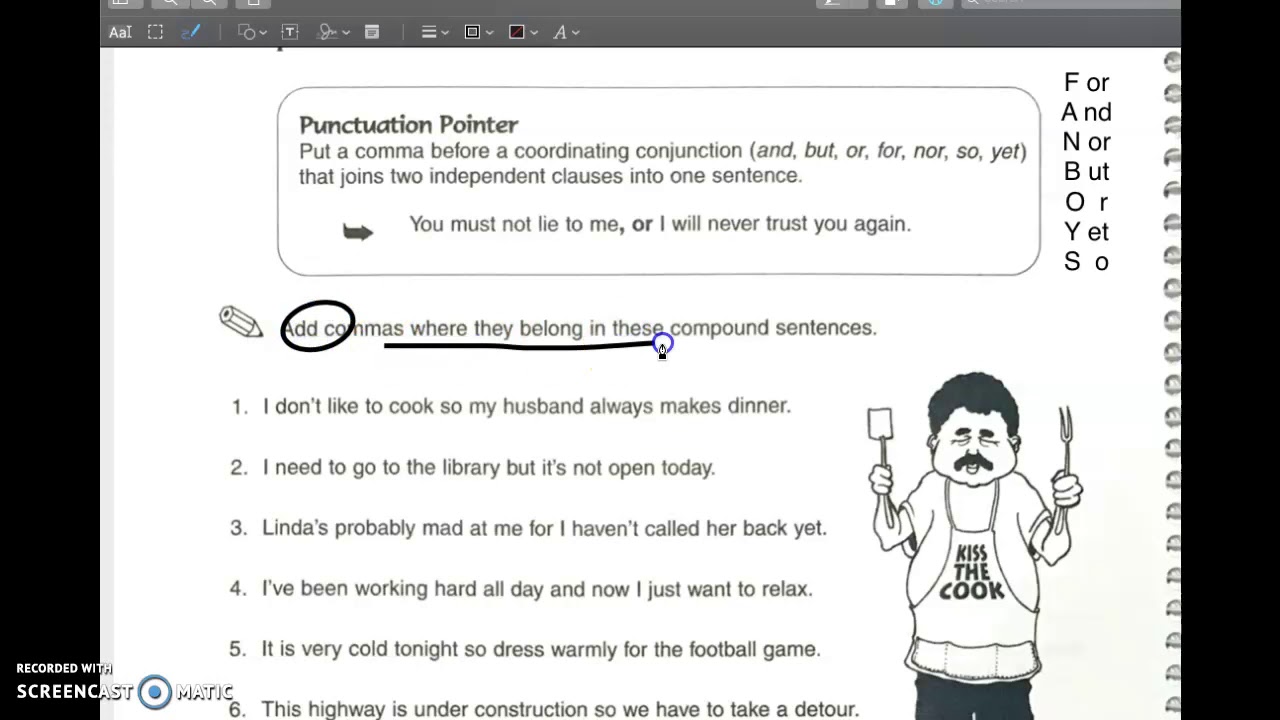
Task: Click sentence 4 'I've been working hard all day'
Action: coord(537,589)
